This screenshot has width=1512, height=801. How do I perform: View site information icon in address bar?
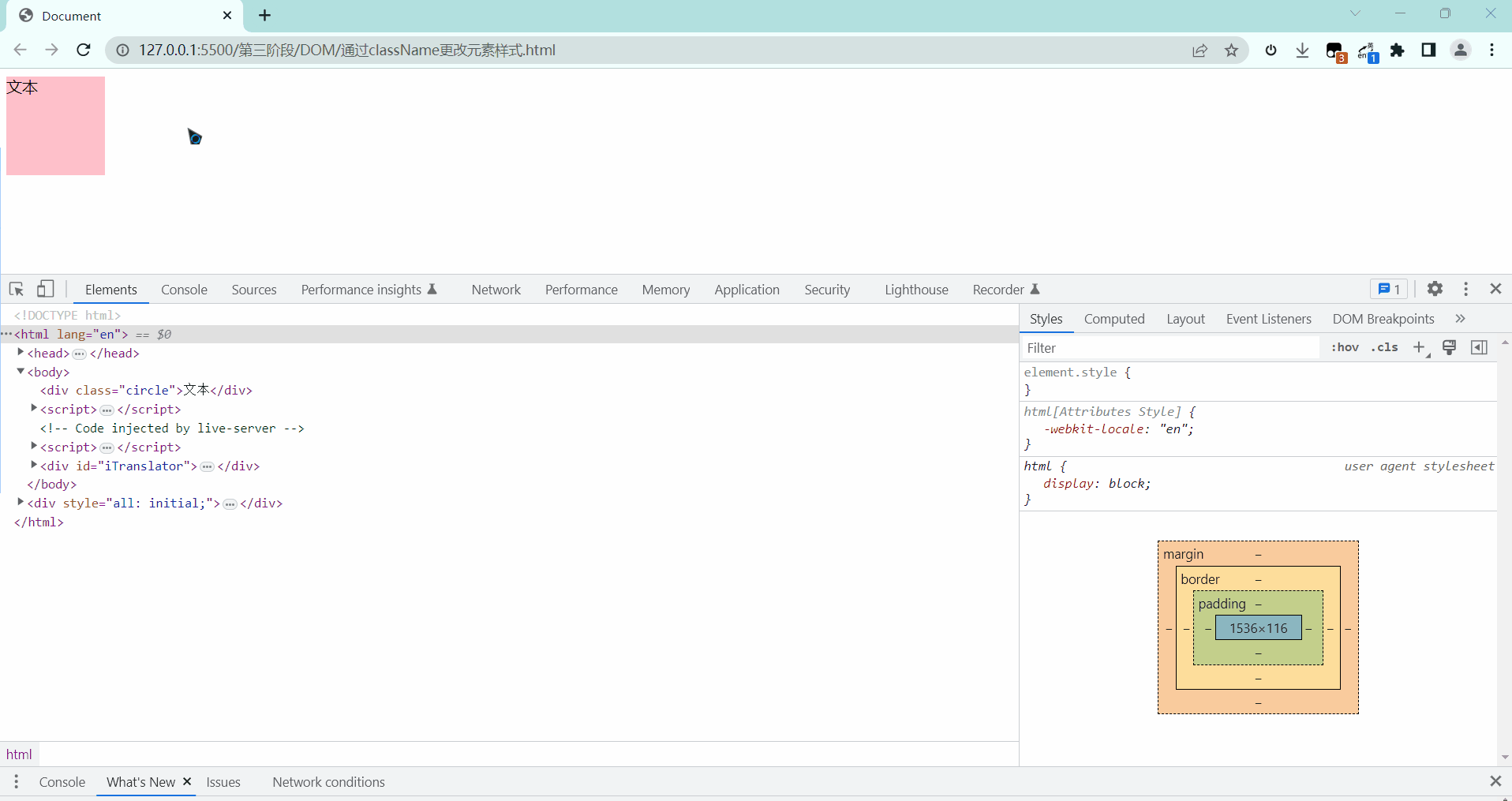122,51
